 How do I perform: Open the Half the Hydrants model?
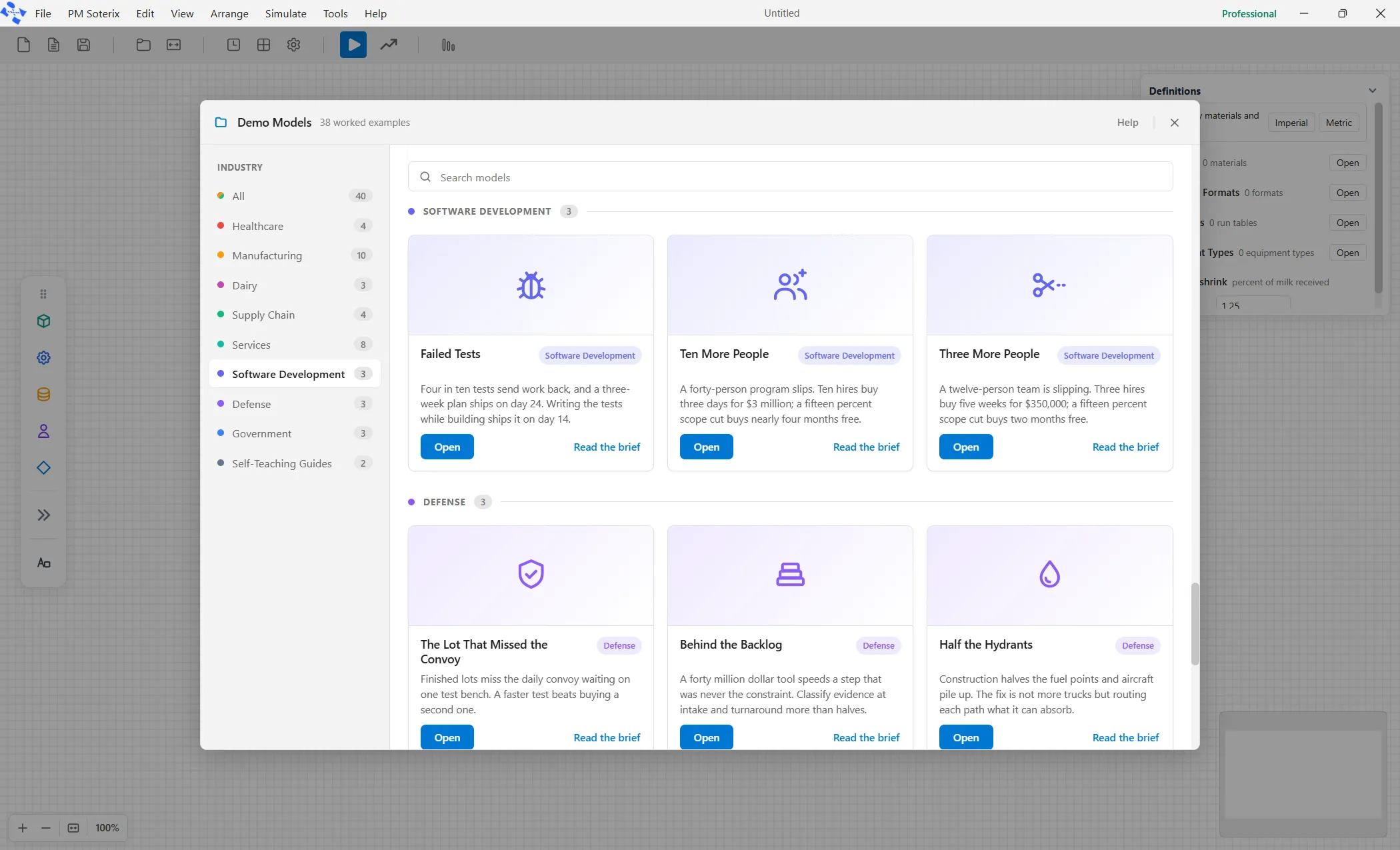(x=965, y=737)
